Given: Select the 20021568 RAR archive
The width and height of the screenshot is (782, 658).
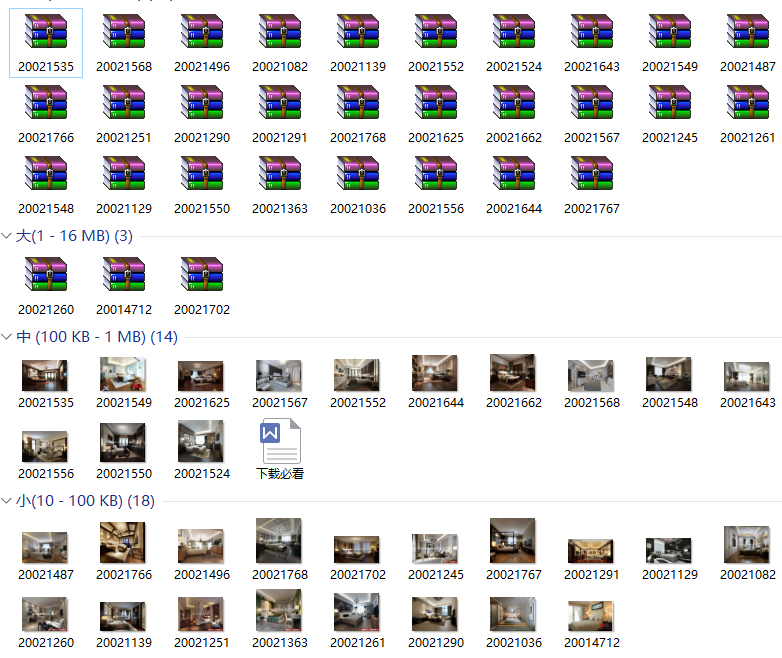Looking at the screenshot, I should [x=124, y=31].
